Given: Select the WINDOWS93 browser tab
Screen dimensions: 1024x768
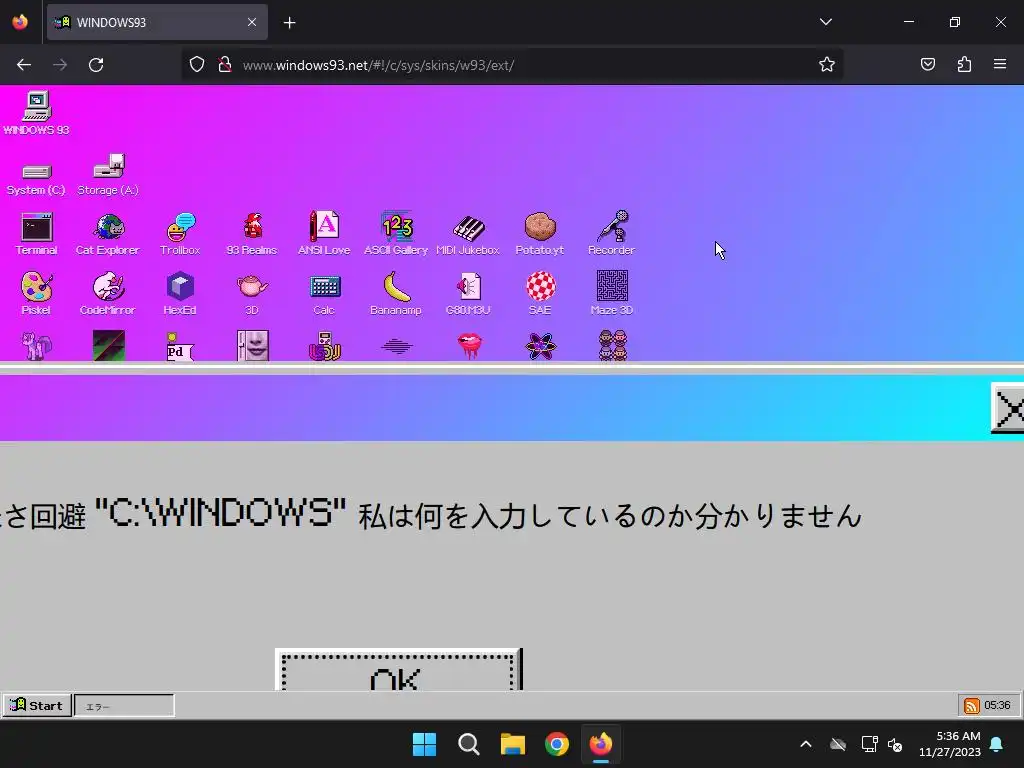Looking at the screenshot, I should (x=157, y=22).
